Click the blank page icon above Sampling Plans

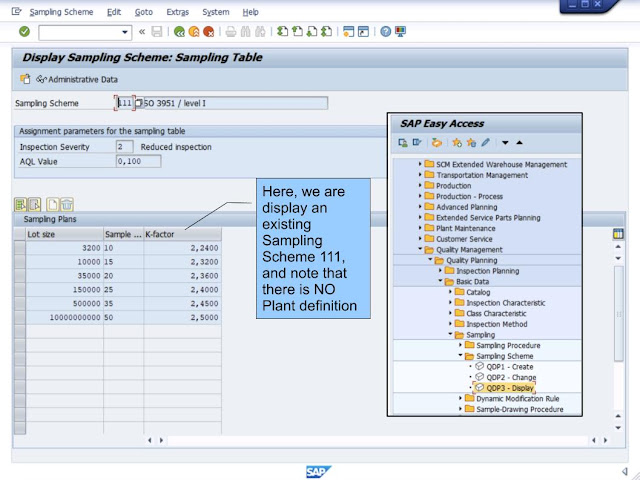pos(53,204)
